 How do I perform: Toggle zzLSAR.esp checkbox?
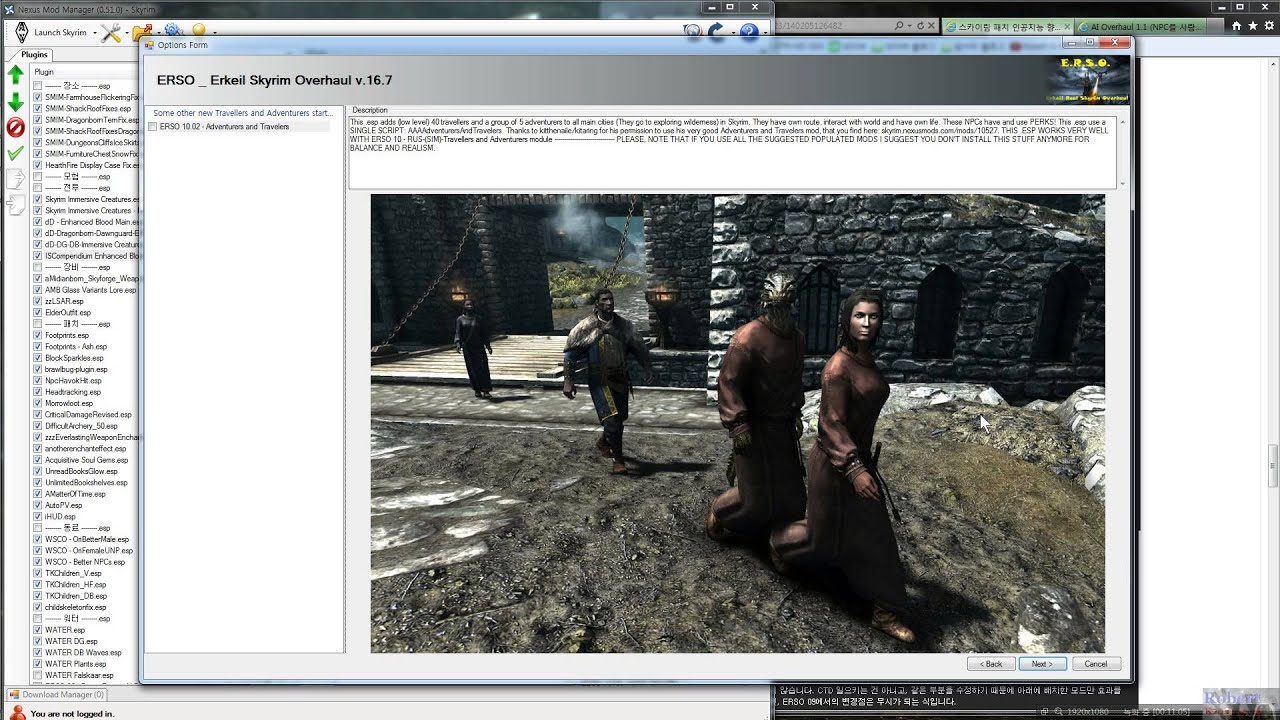pos(38,301)
